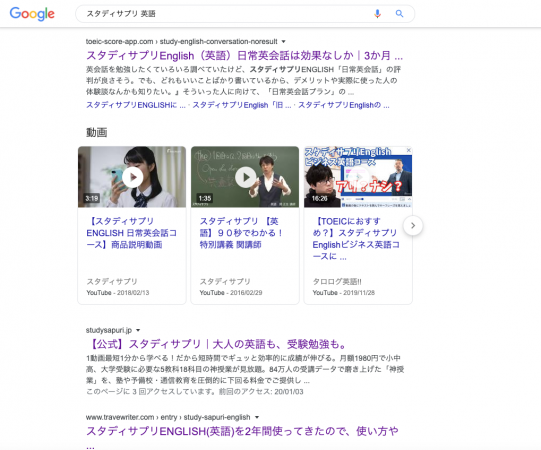Viewport: 541px width, 450px height.
Task: Show next videos with carousel arrow
Action: 413,226
